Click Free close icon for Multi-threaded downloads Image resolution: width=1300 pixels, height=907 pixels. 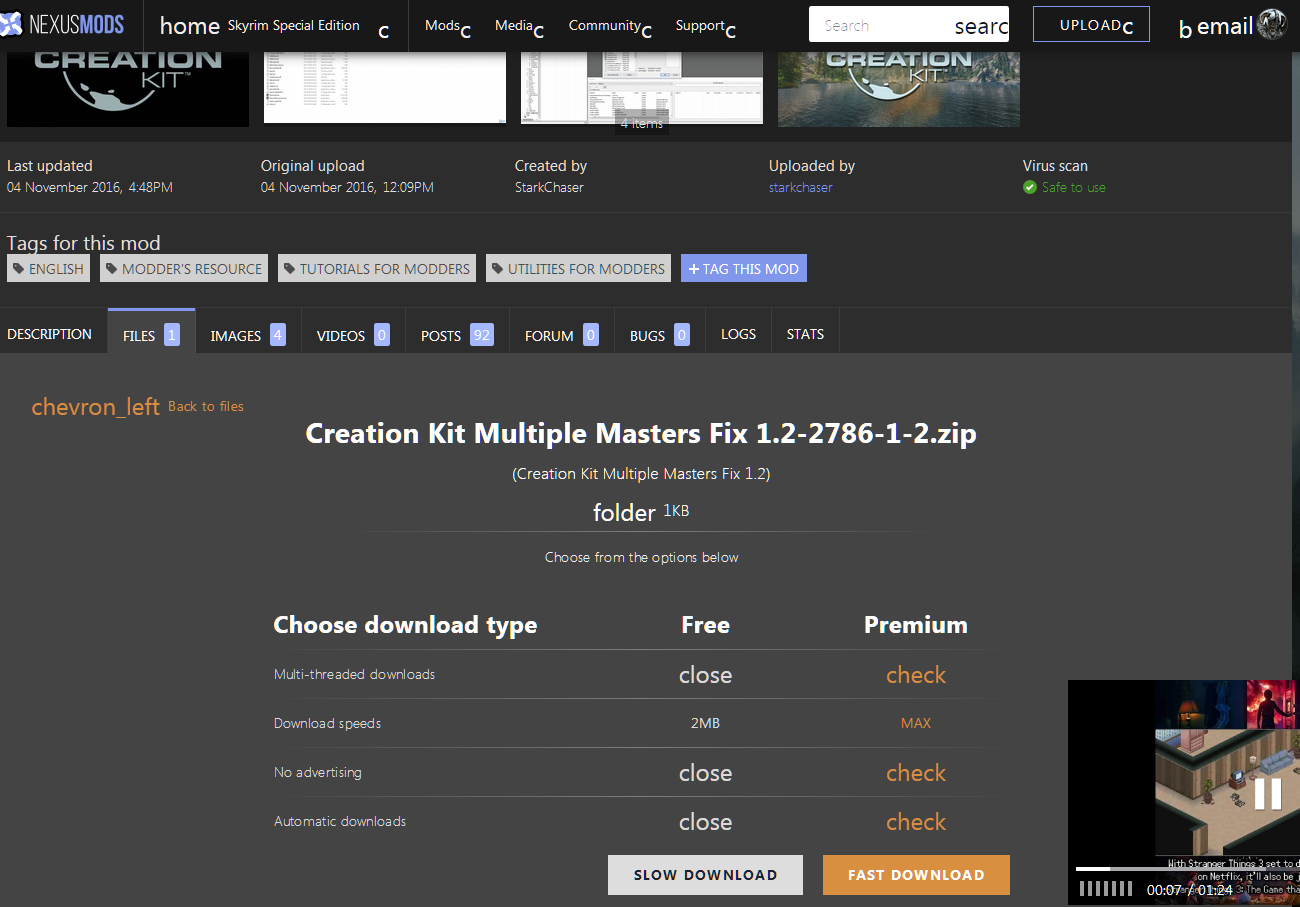click(705, 675)
